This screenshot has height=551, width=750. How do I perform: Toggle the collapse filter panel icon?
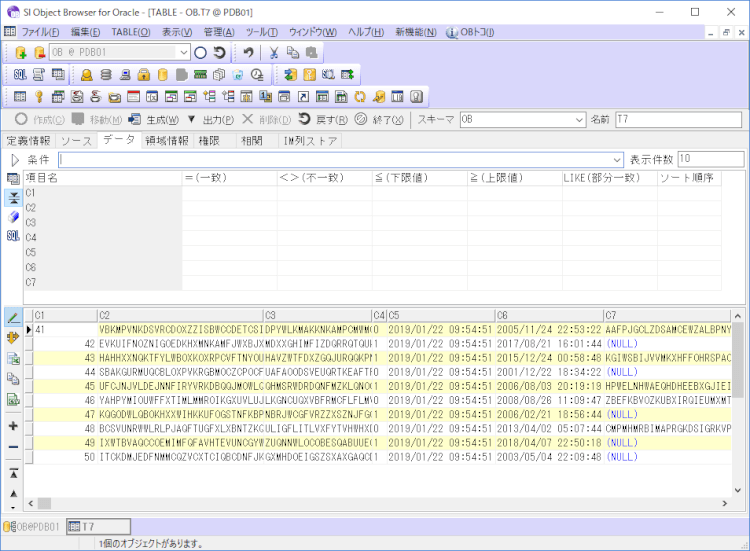point(13,197)
